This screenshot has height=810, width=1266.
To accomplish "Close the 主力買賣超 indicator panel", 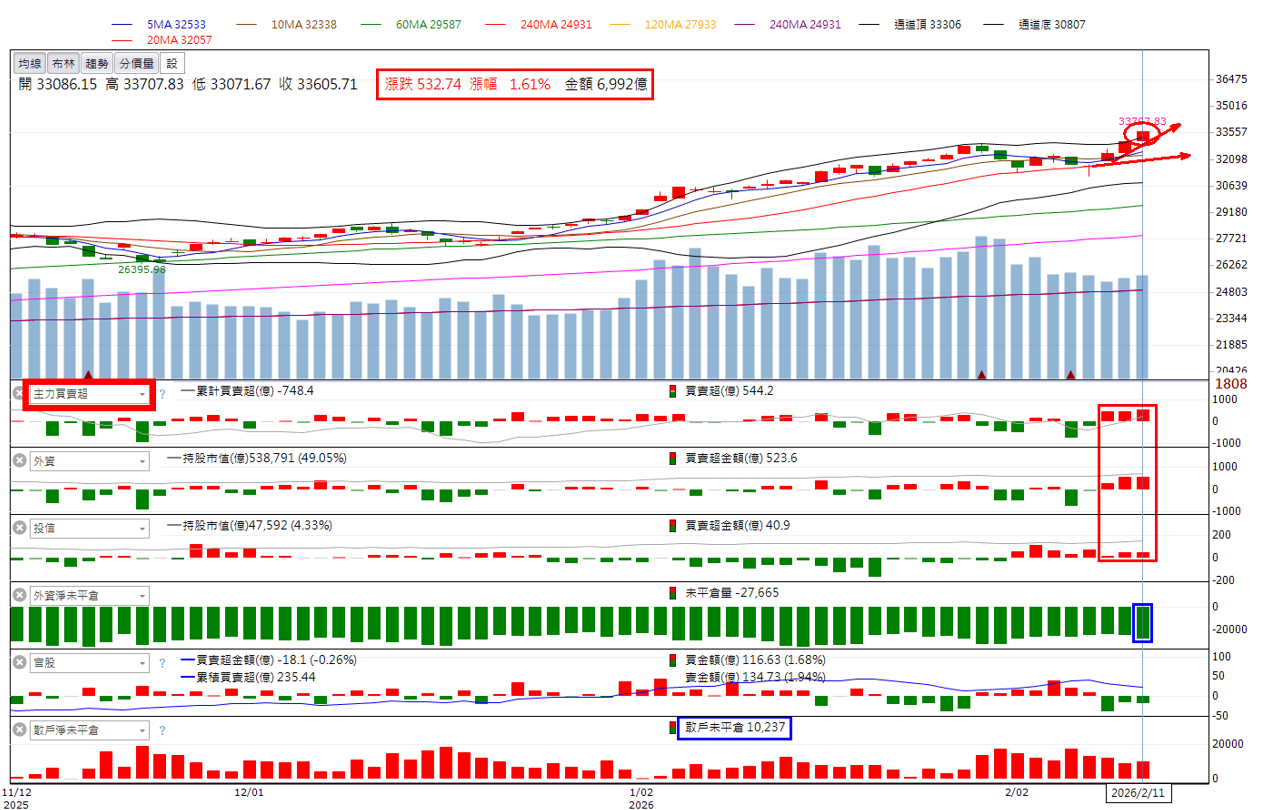I will [x=19, y=394].
